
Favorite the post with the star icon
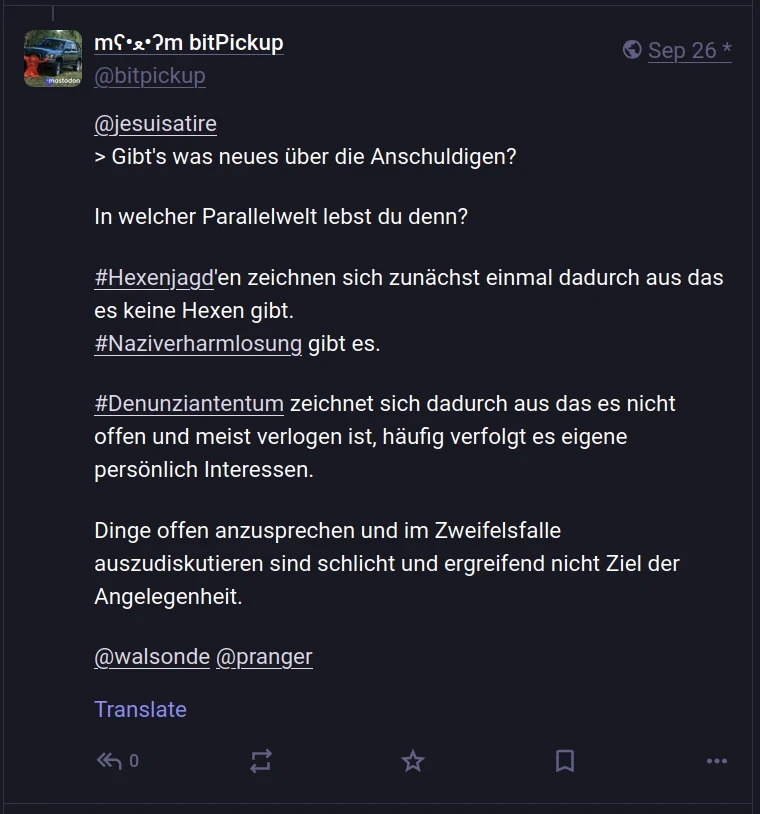412,761
